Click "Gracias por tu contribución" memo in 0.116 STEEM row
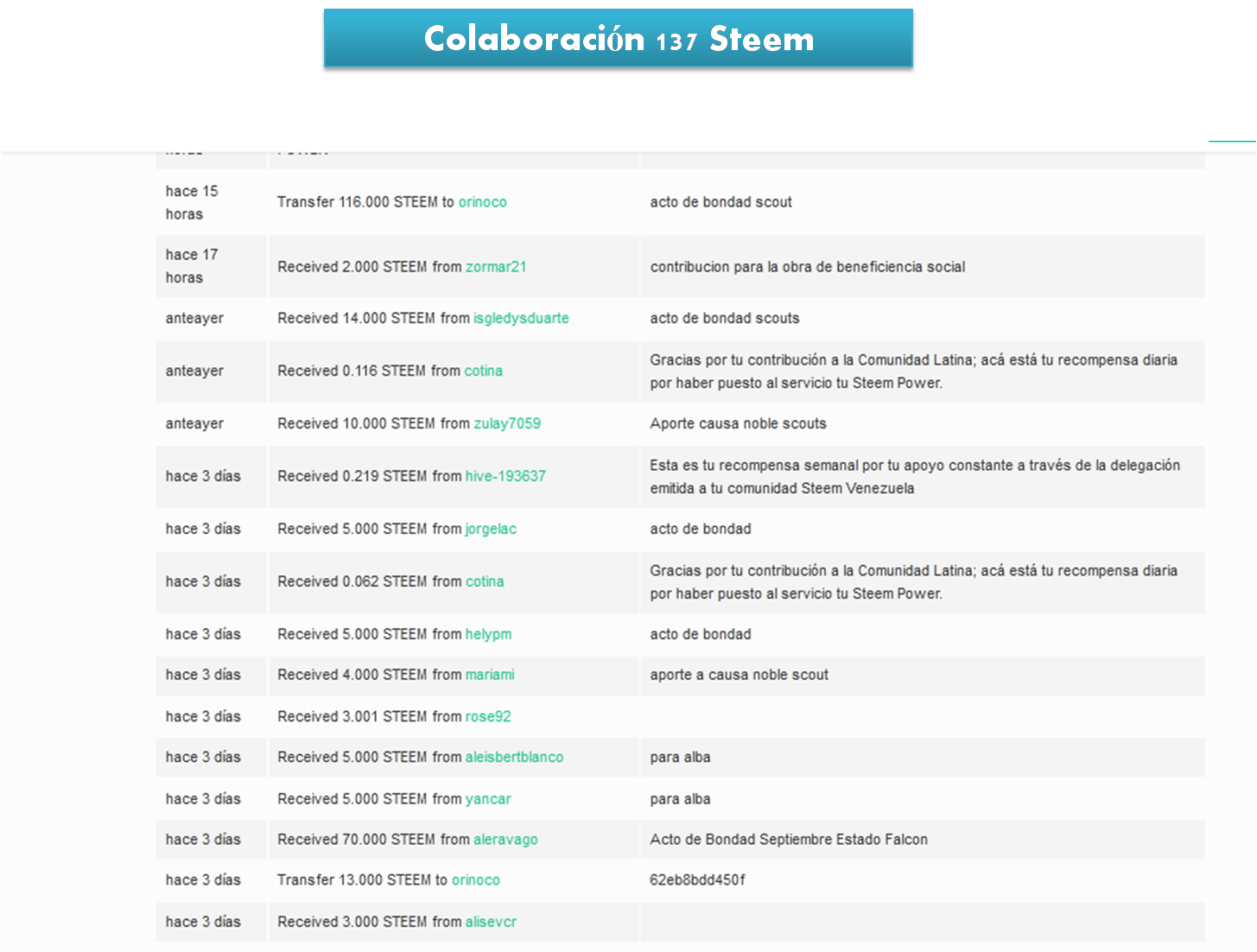This screenshot has height=952, width=1257. (x=914, y=371)
